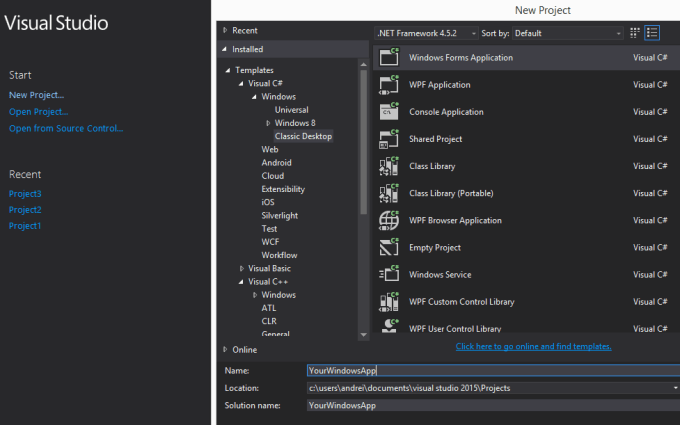680x425 pixels.
Task: Select the Workflow template category
Action: tap(279, 255)
